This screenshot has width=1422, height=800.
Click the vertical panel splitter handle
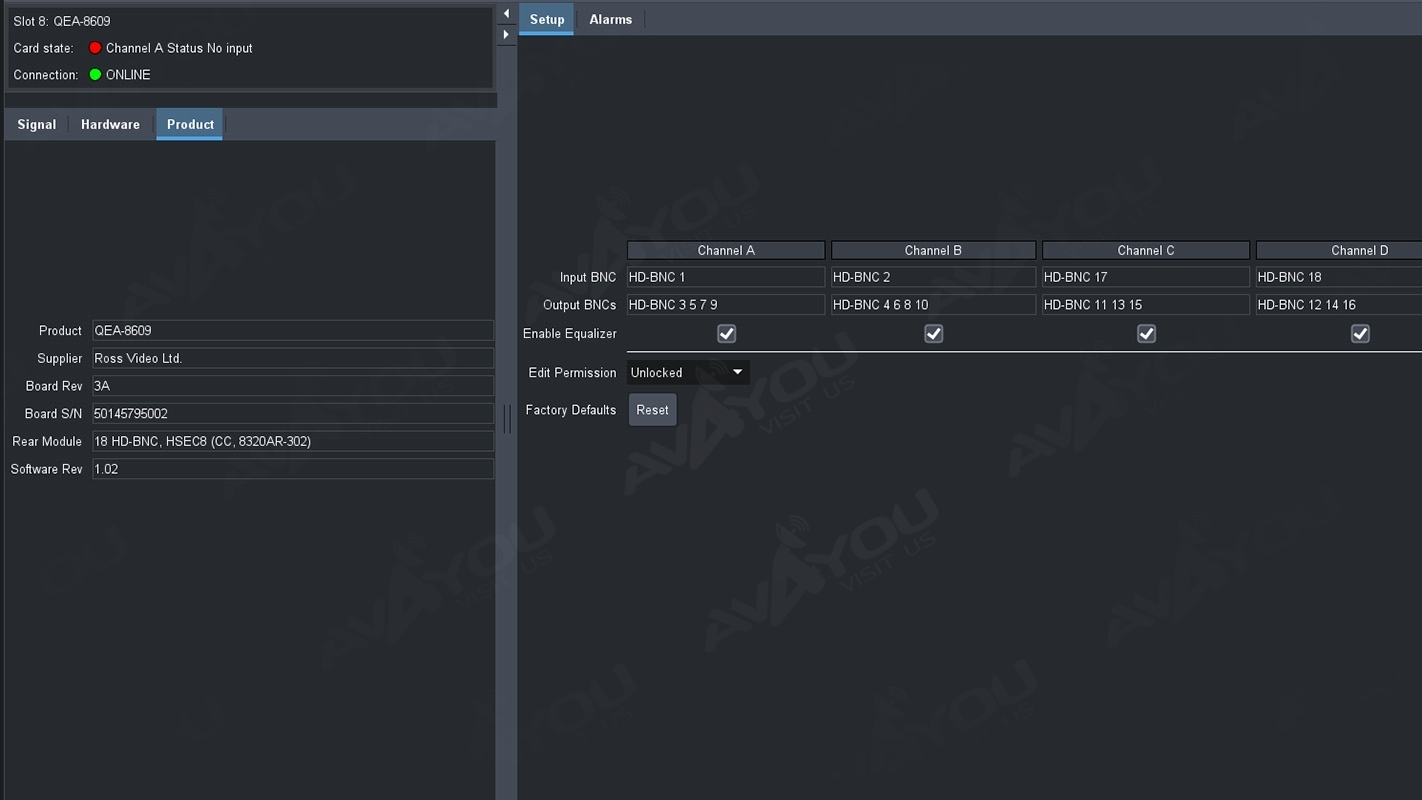(507, 419)
